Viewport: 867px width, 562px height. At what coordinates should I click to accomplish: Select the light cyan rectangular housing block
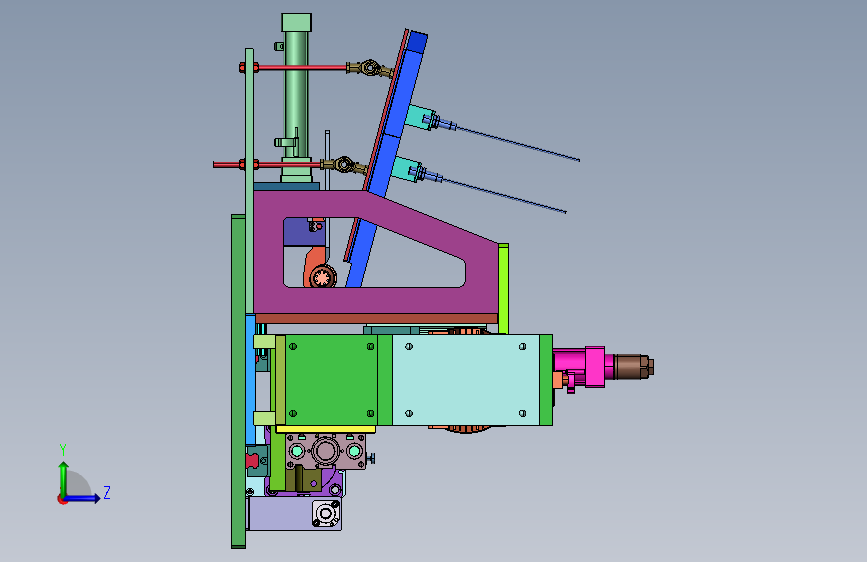pos(466,379)
